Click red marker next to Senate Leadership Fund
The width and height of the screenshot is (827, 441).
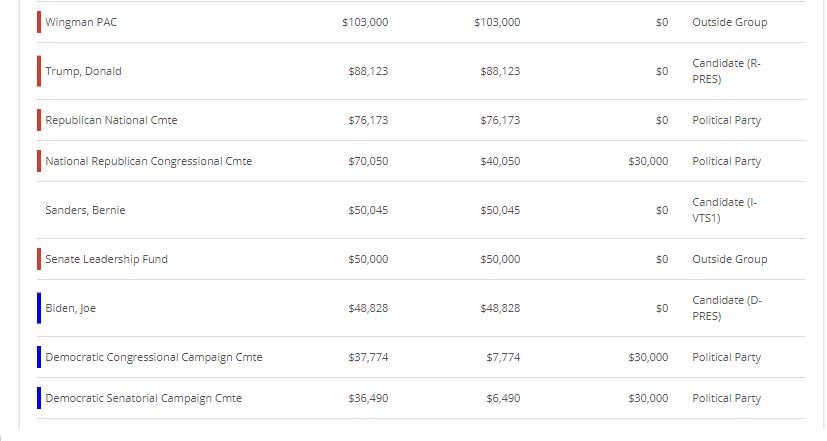tap(39, 259)
